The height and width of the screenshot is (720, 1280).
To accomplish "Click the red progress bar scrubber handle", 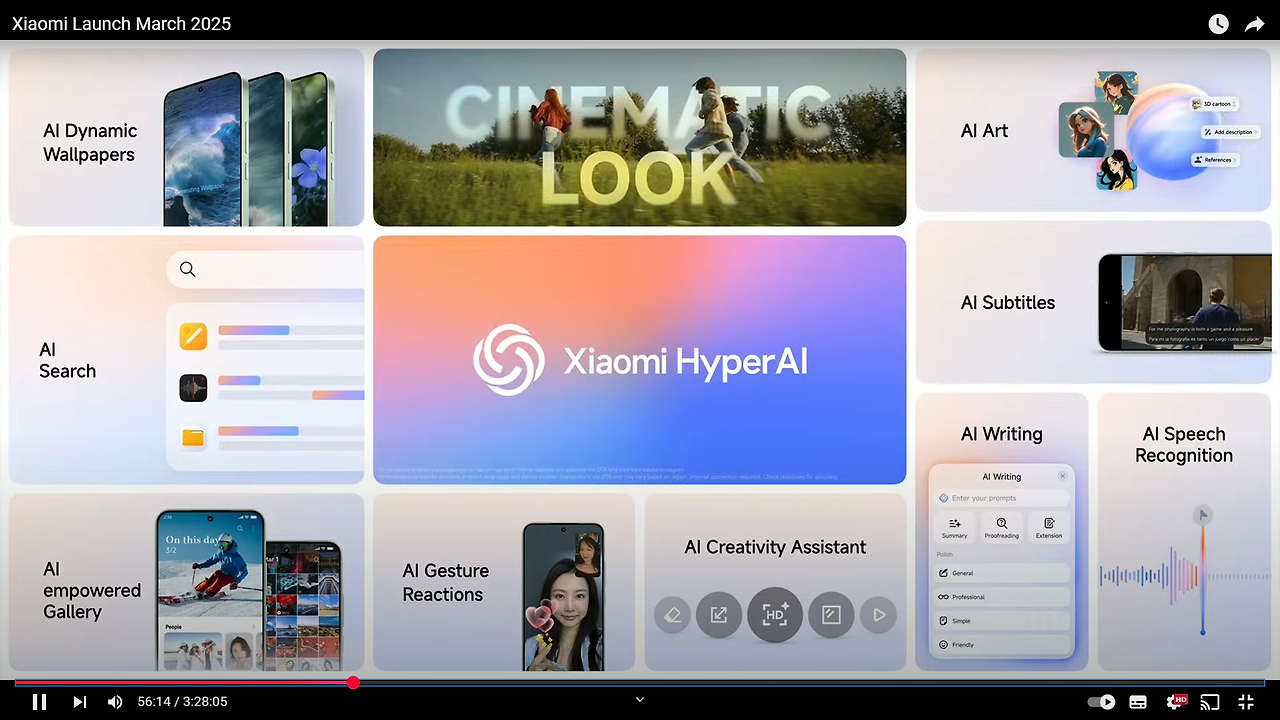I will (353, 683).
